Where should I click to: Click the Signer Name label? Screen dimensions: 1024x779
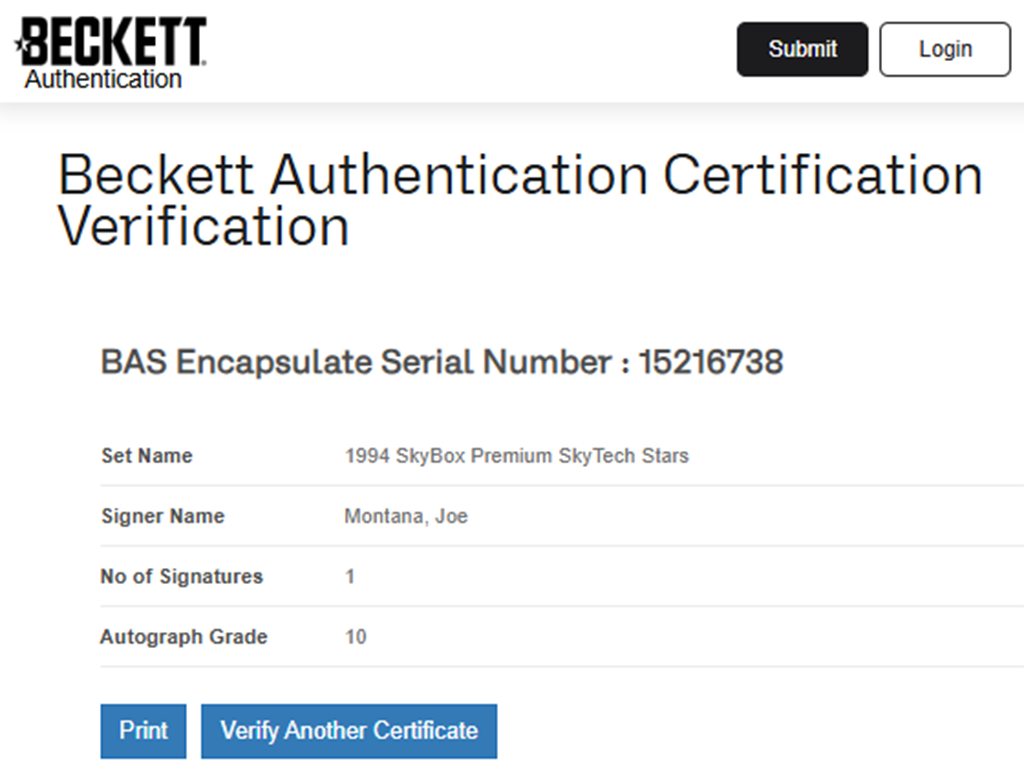163,516
